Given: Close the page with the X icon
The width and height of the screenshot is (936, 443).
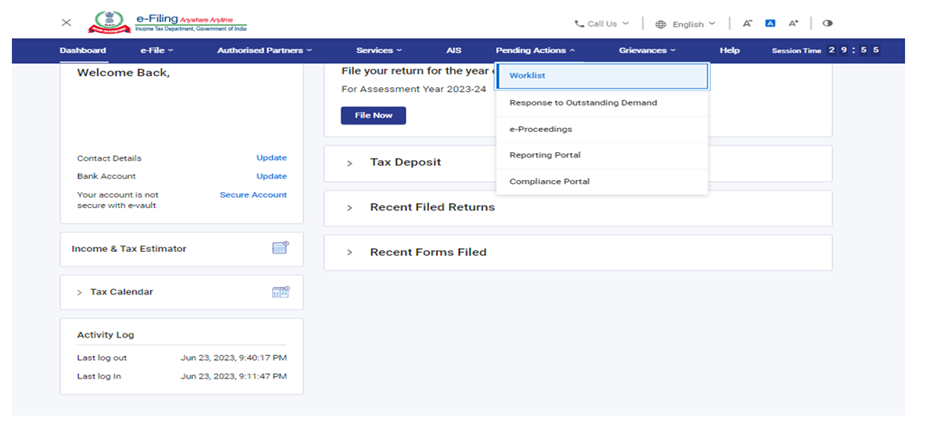Looking at the screenshot, I should pyautogui.click(x=66, y=23).
